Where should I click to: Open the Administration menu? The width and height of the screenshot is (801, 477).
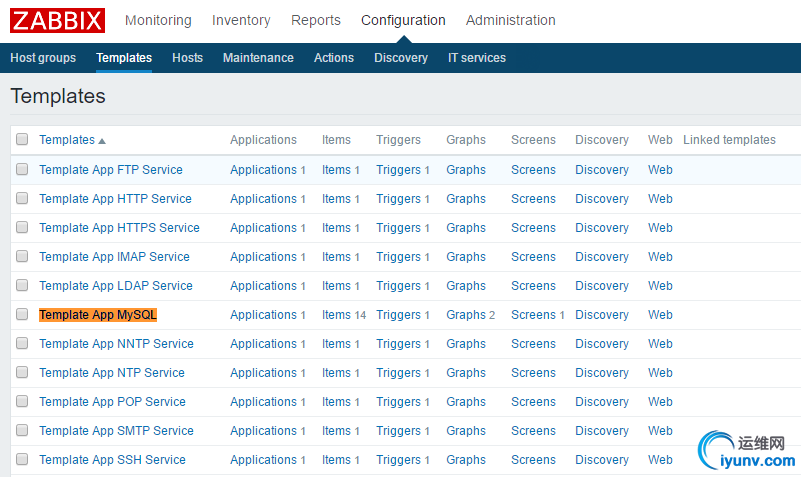tap(510, 20)
